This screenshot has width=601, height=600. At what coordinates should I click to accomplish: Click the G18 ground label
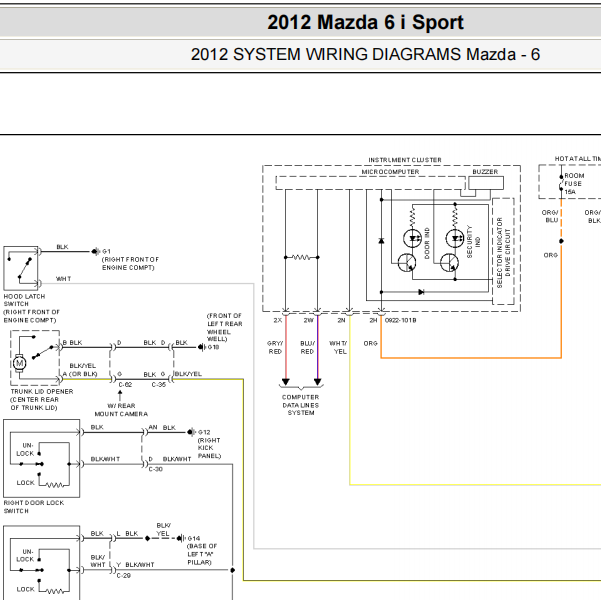pos(213,347)
